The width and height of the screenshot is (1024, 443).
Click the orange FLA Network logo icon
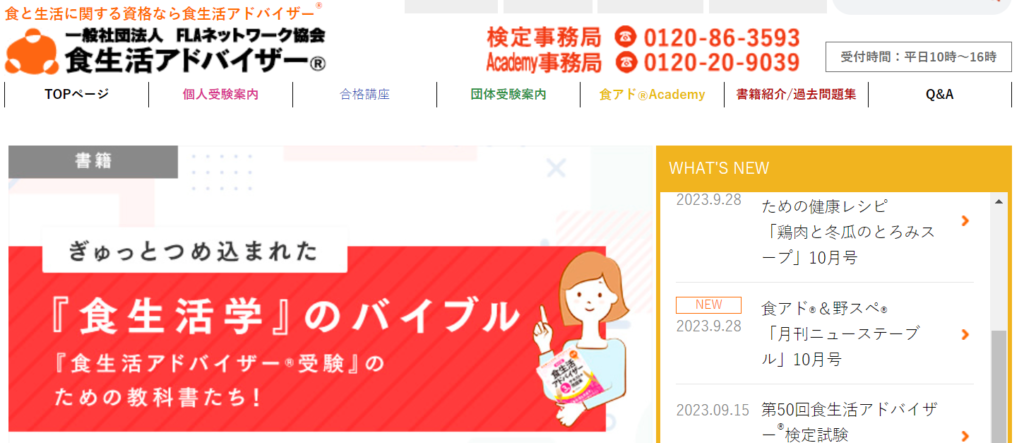[32, 52]
